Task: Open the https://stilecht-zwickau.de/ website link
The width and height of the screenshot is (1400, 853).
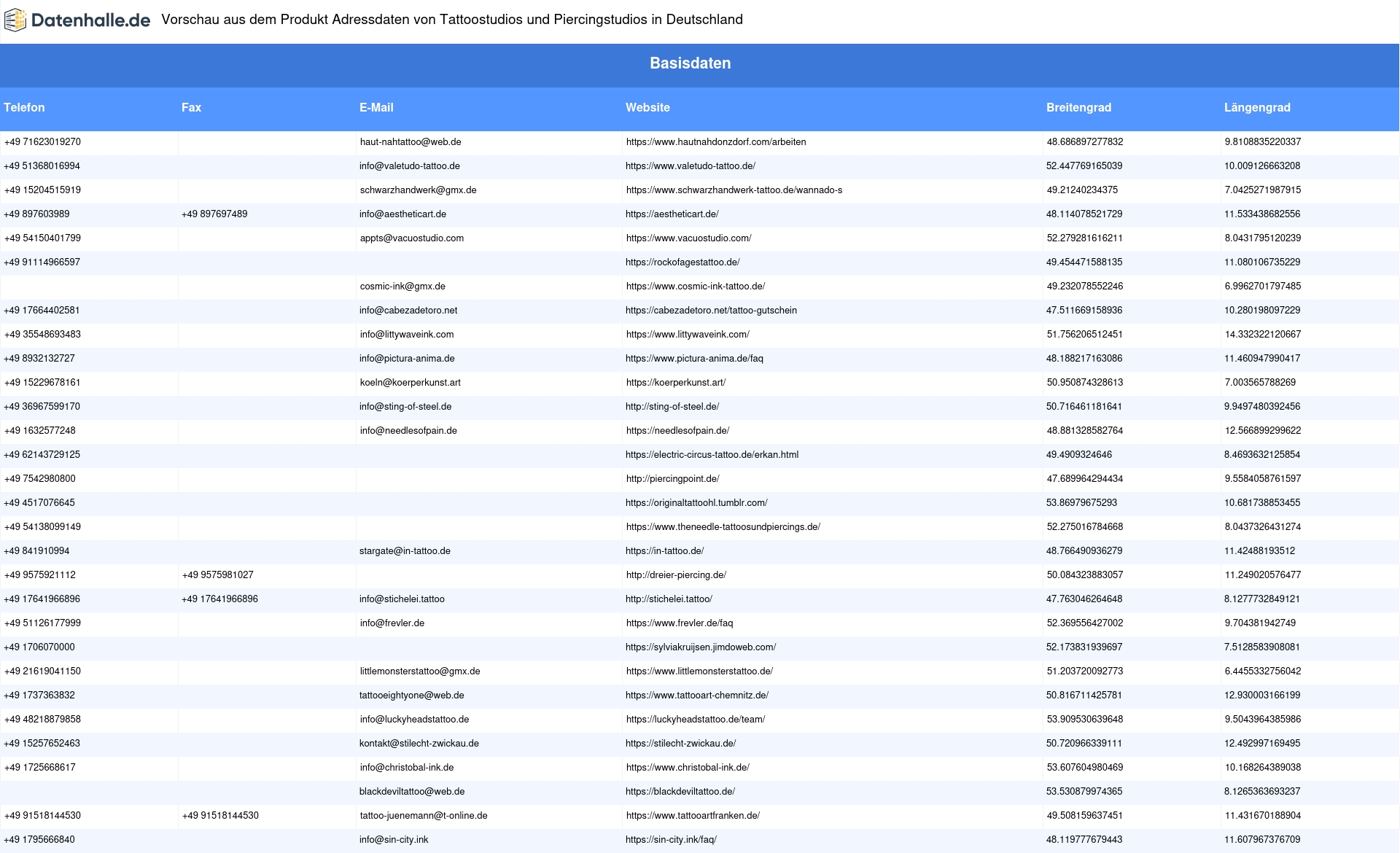Action: pyautogui.click(x=680, y=744)
